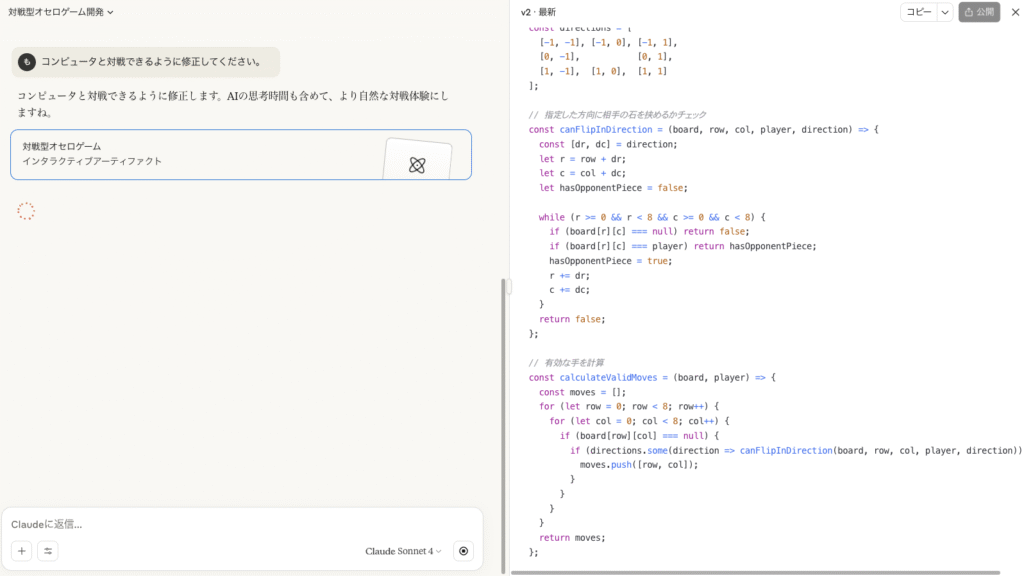Focus the Claudeに返信 reply input field
The height and width of the screenshot is (576, 1024).
pyautogui.click(x=242, y=524)
